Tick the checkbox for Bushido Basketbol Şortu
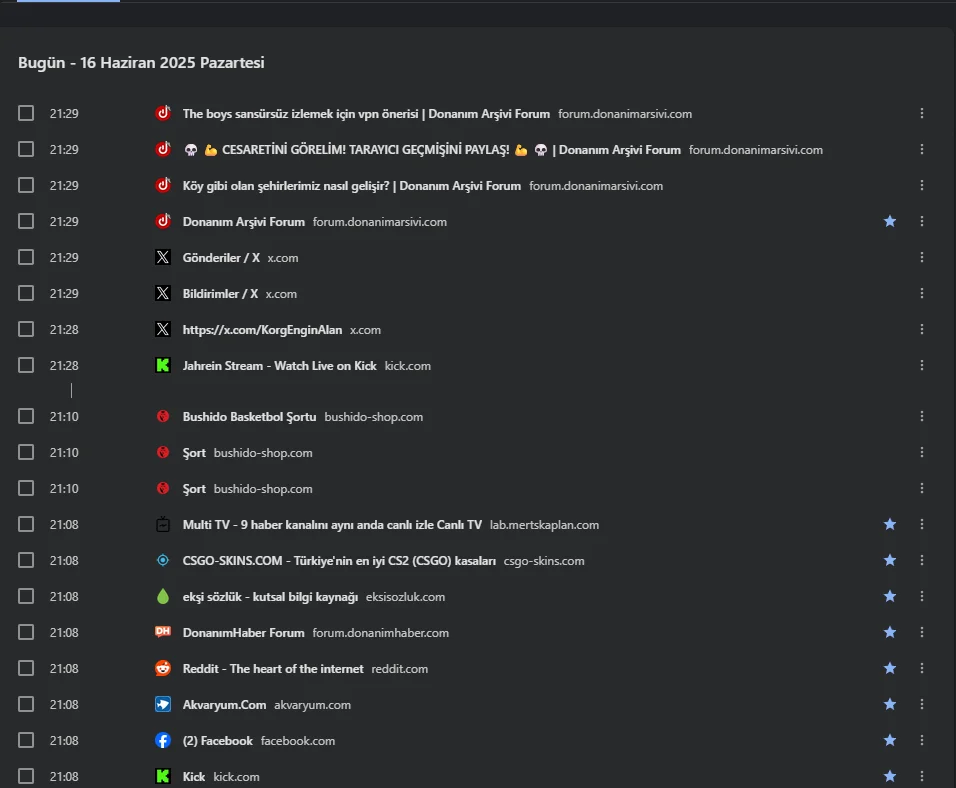The width and height of the screenshot is (956, 788). pyautogui.click(x=26, y=417)
